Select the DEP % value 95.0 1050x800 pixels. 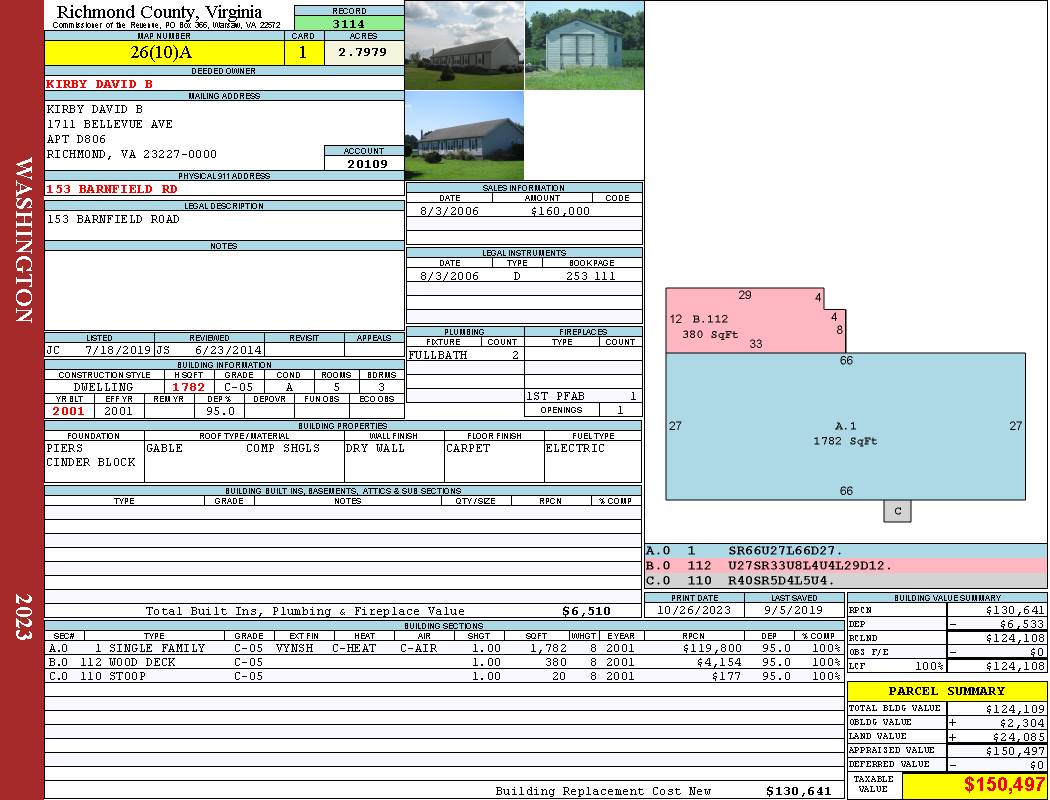(220, 411)
